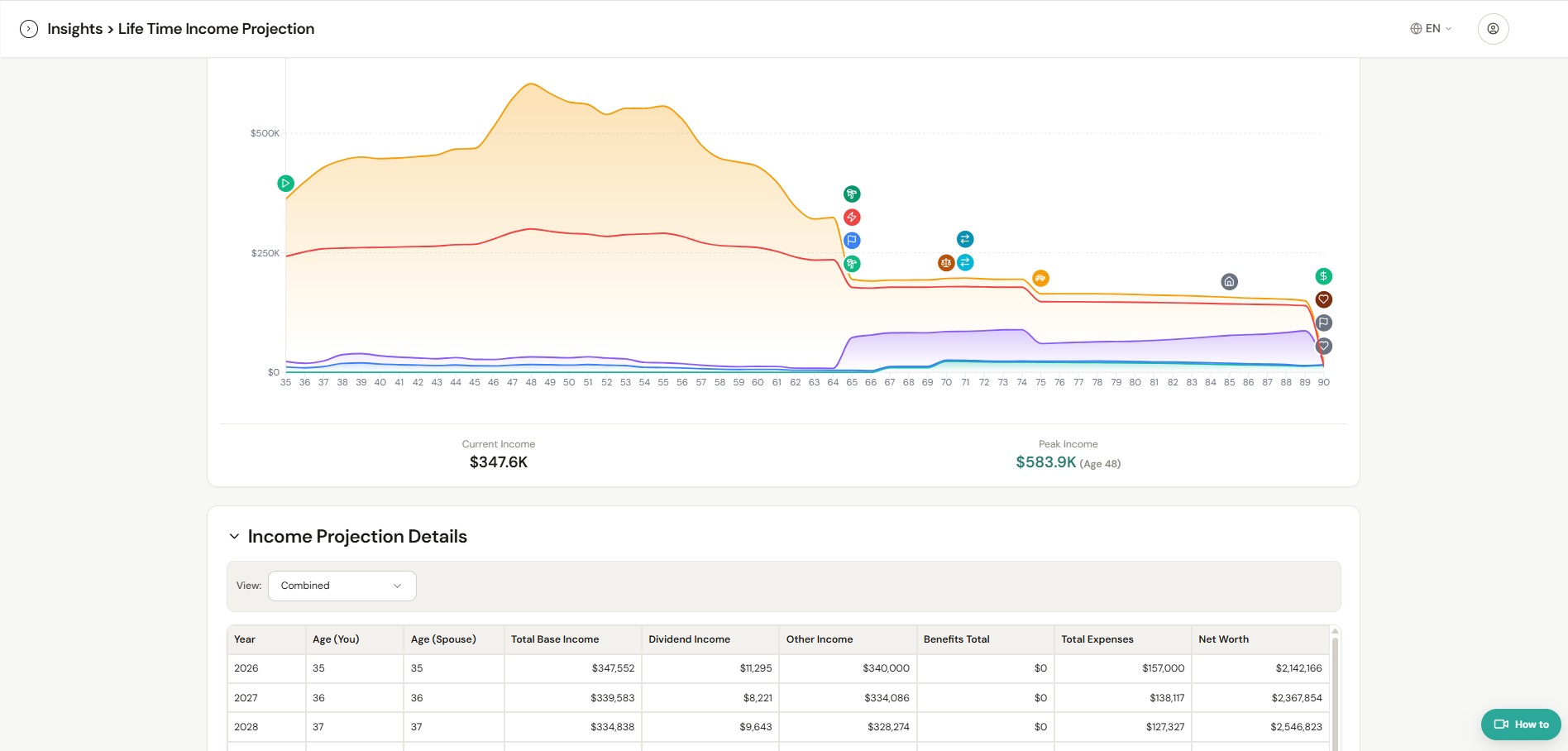The image size is (1568, 751).
Task: Click the brown heart marker at age 90
Action: tap(1324, 299)
